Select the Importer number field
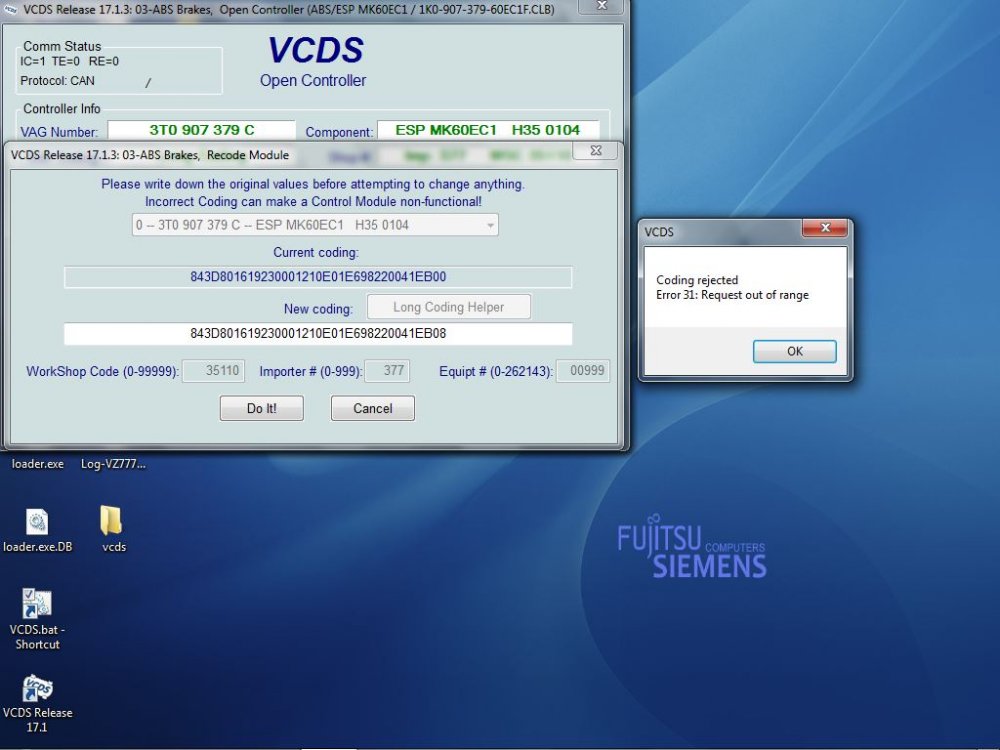This screenshot has height=750, width=1000. pyautogui.click(x=386, y=371)
